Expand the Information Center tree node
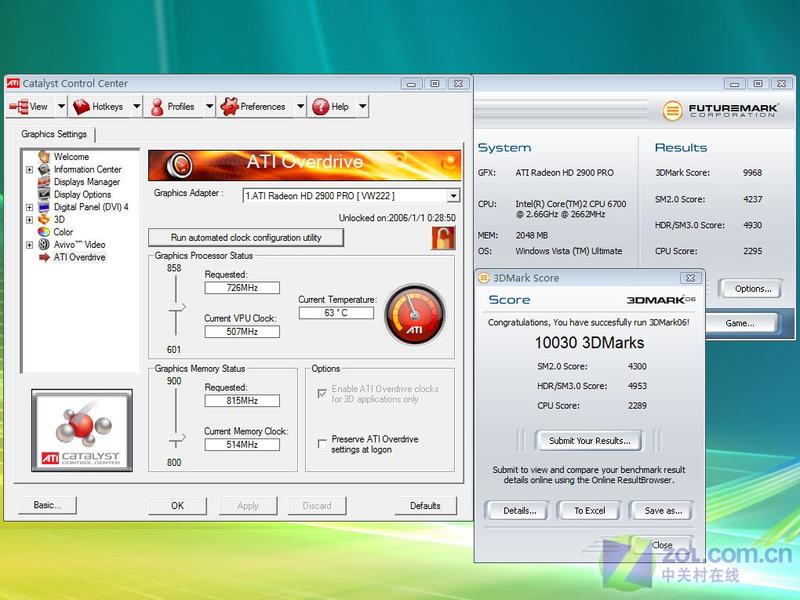800x600 pixels. (29, 169)
